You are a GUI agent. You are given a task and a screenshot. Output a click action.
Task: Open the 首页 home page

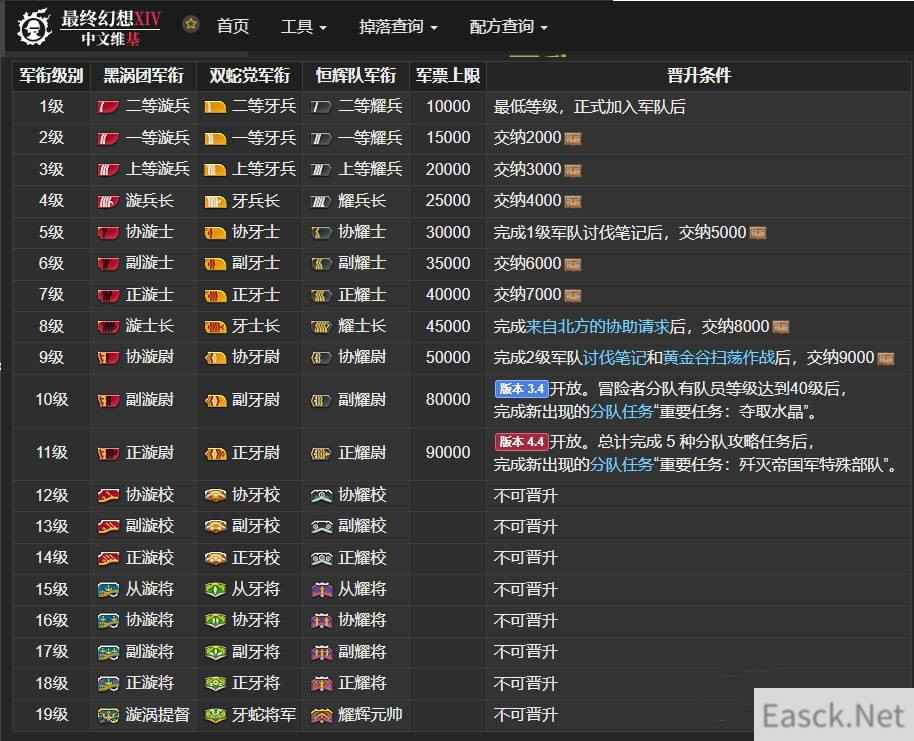[233, 27]
